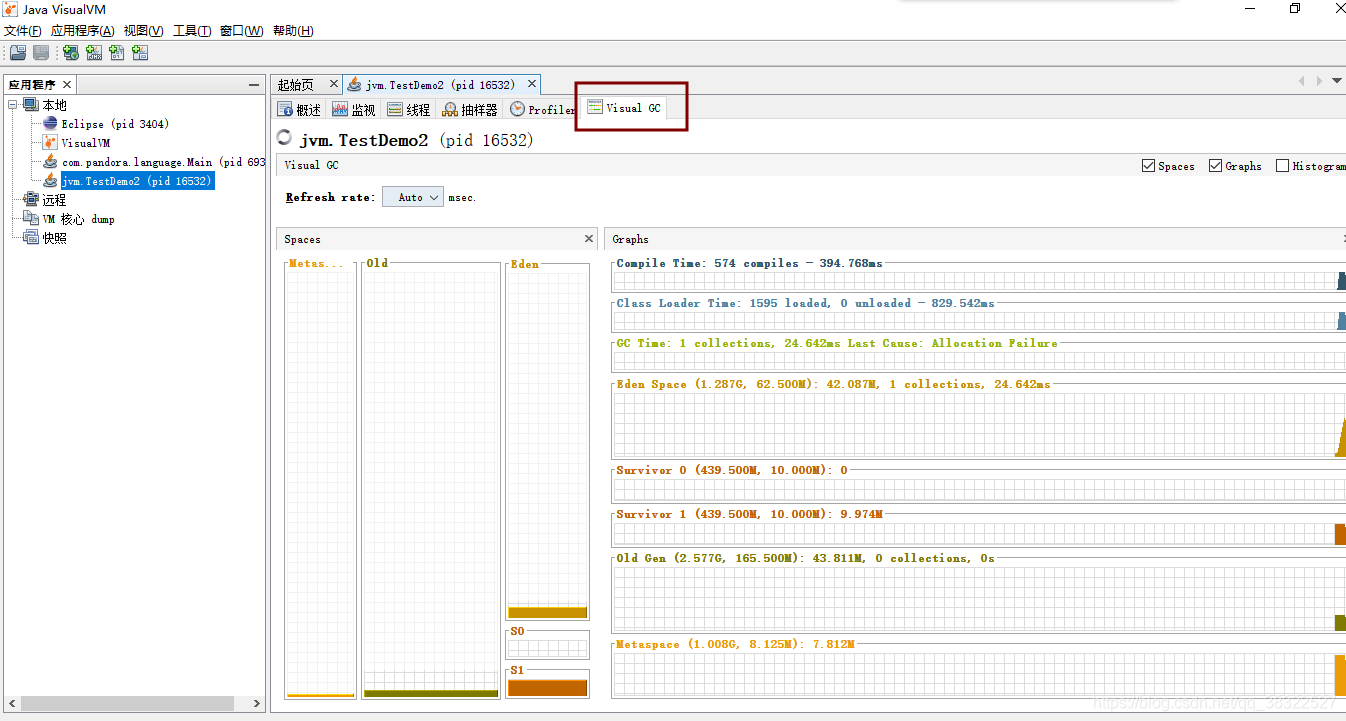The image size is (1346, 721).
Task: Click the loading spinner beside jvm.TestDemo2 heading
Action: [284, 139]
